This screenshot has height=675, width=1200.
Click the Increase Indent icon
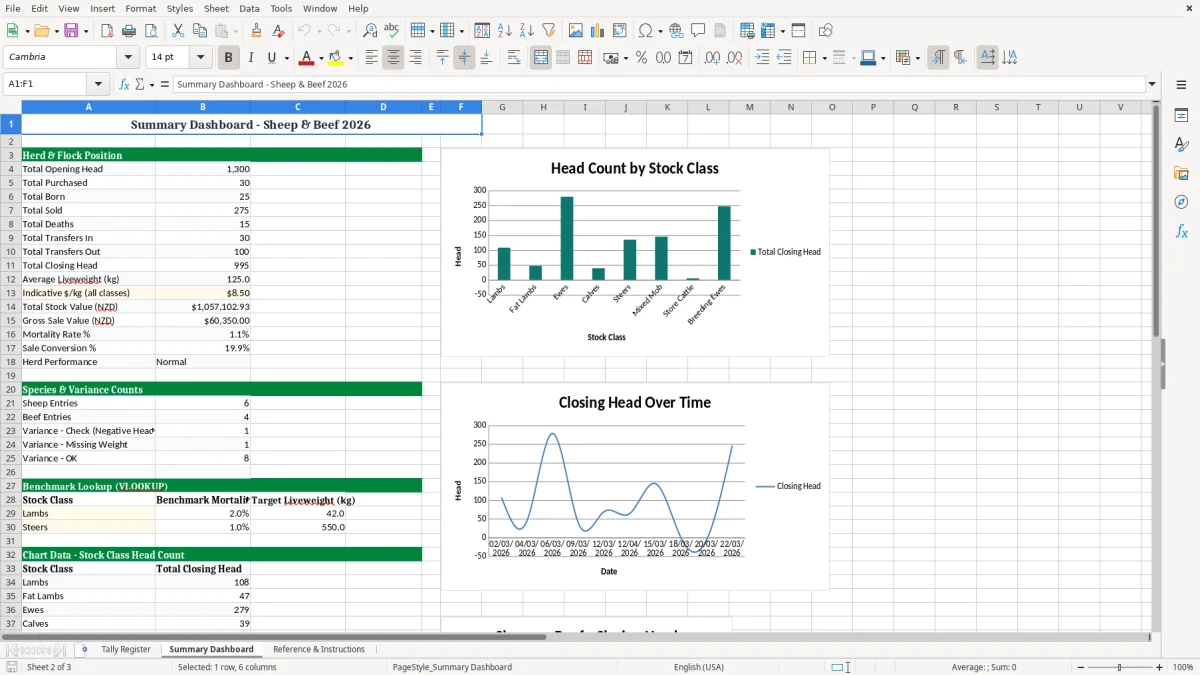pyautogui.click(x=762, y=58)
